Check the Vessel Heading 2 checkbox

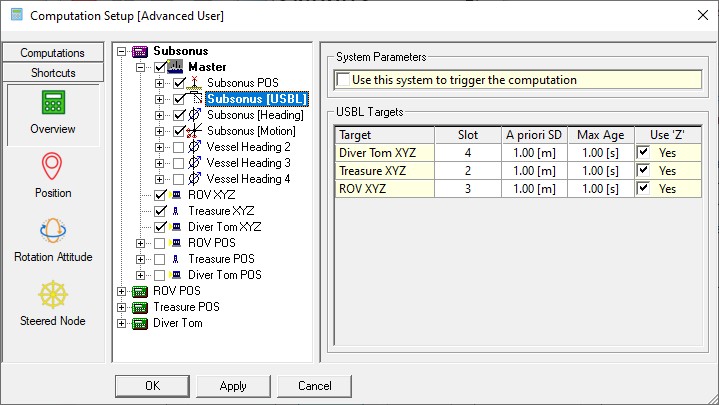(179, 147)
